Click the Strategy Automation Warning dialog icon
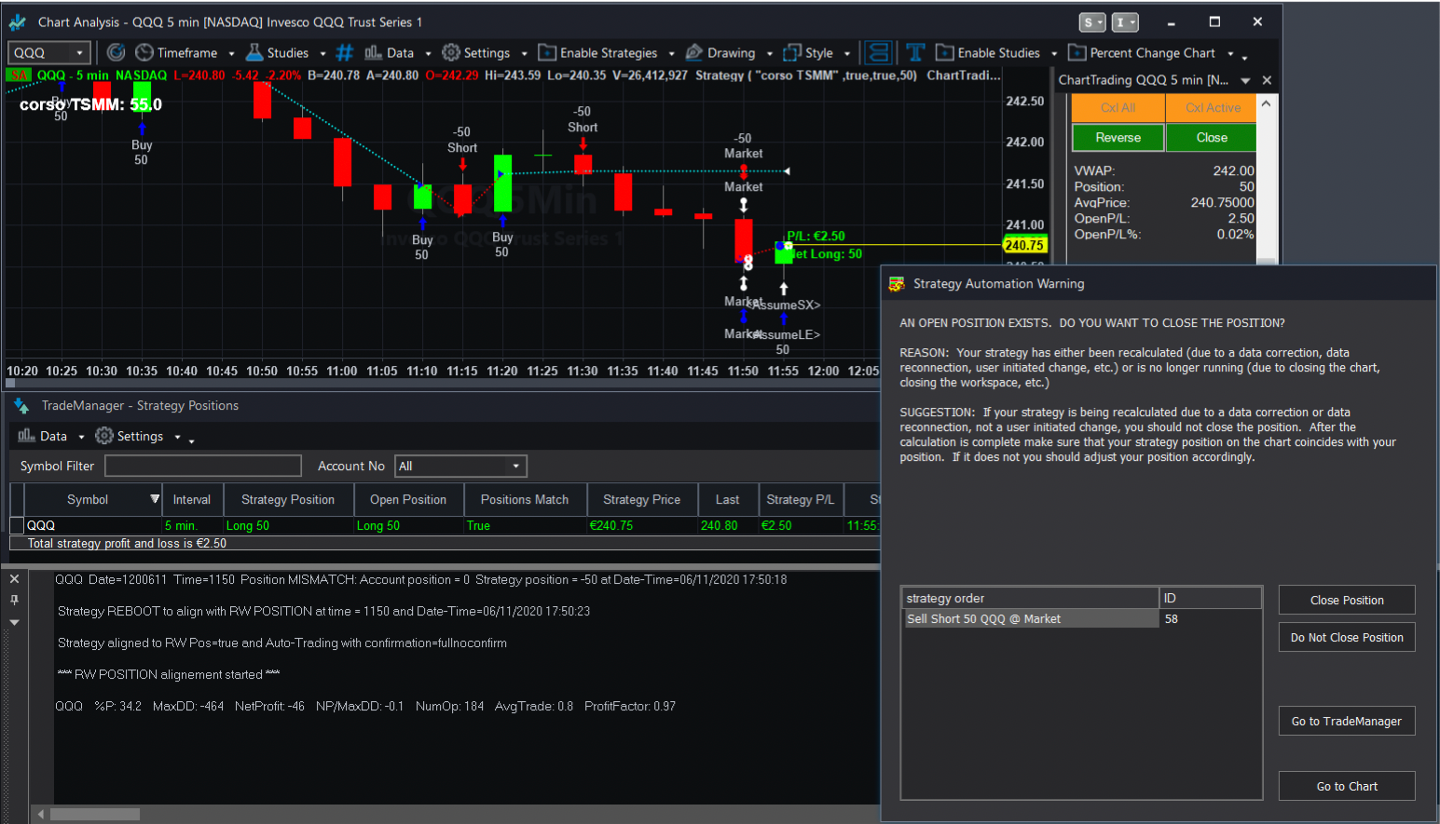Viewport: 1440px width, 824px height. click(896, 284)
